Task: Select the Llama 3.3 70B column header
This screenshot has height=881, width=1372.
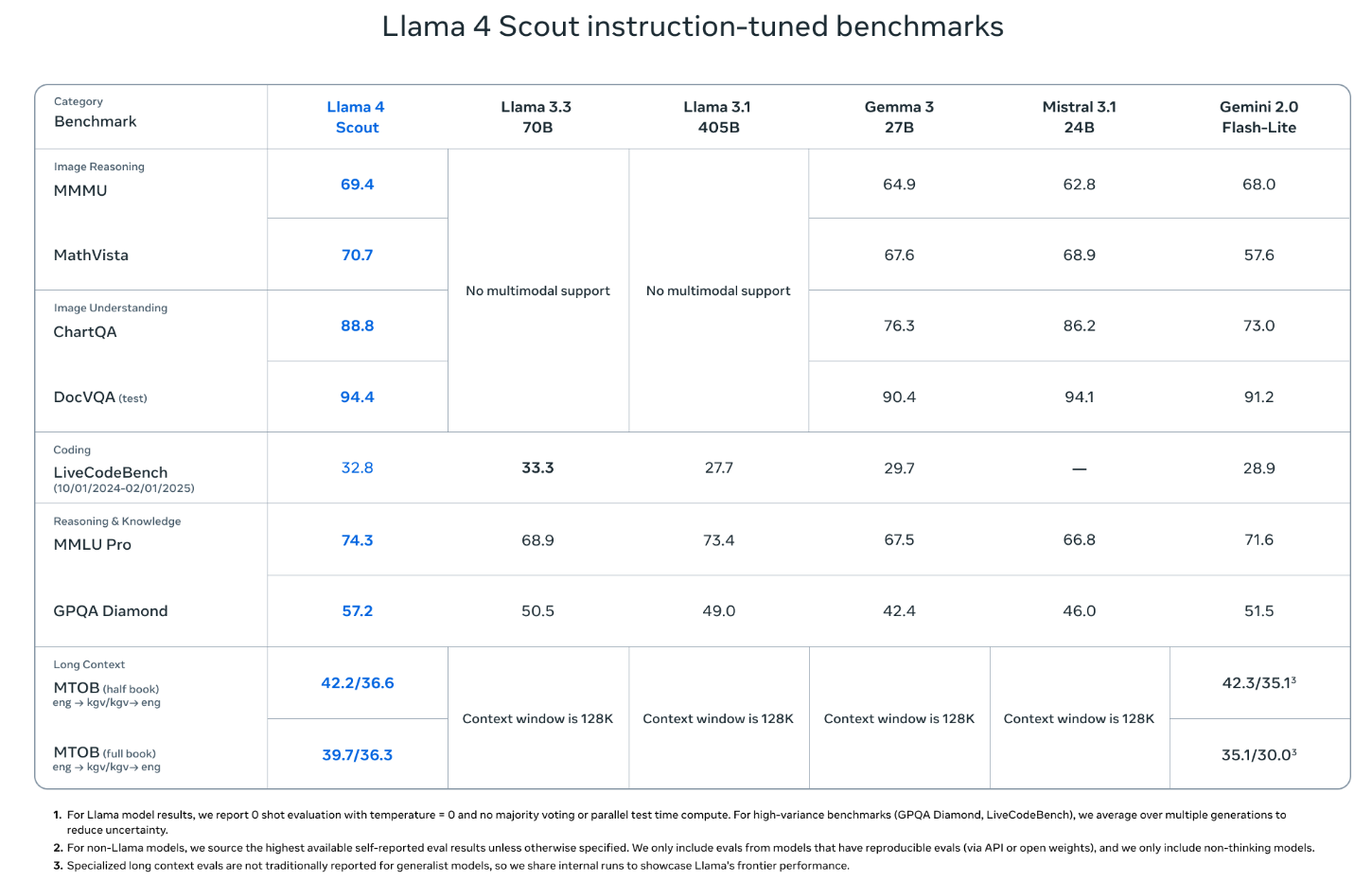Action: click(536, 117)
